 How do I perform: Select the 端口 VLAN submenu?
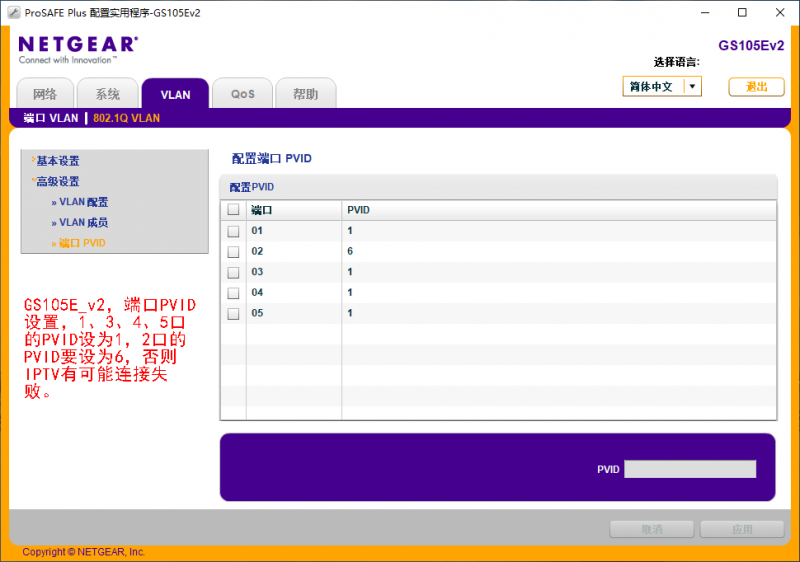(51, 118)
